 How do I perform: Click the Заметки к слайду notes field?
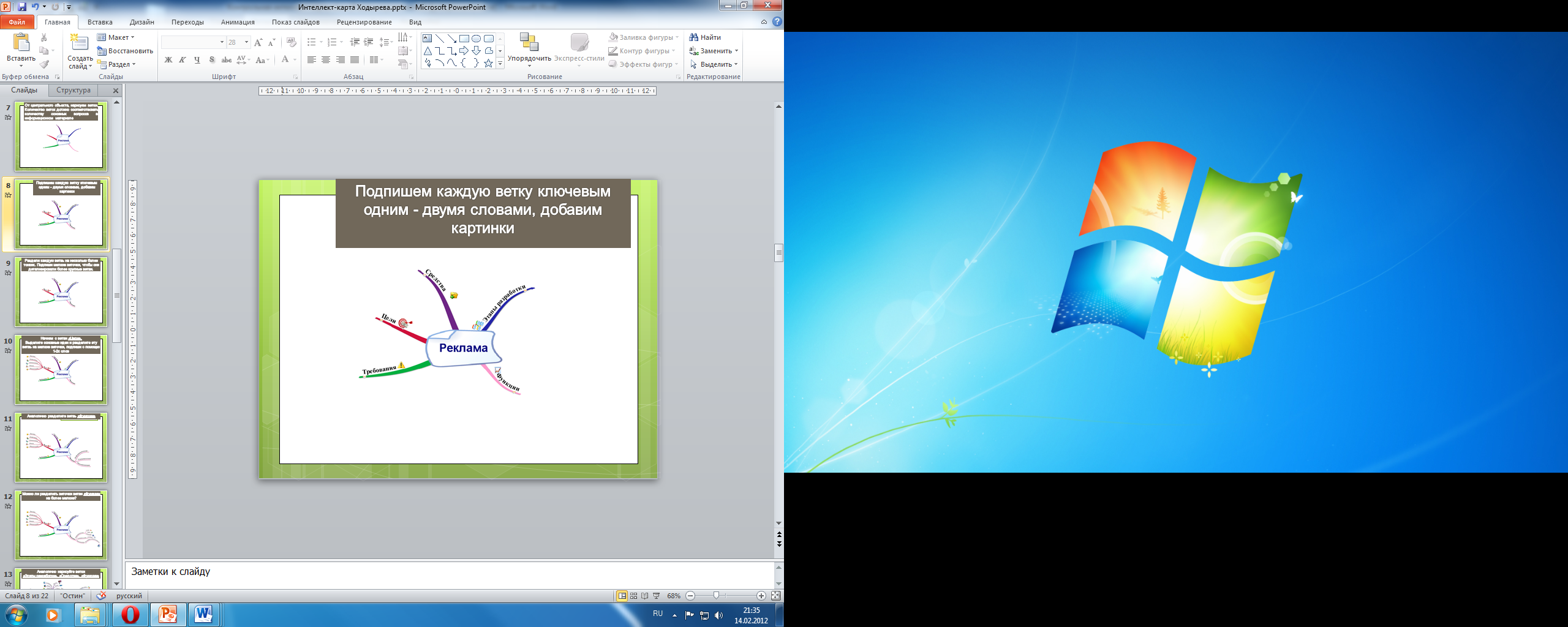[x=450, y=575]
